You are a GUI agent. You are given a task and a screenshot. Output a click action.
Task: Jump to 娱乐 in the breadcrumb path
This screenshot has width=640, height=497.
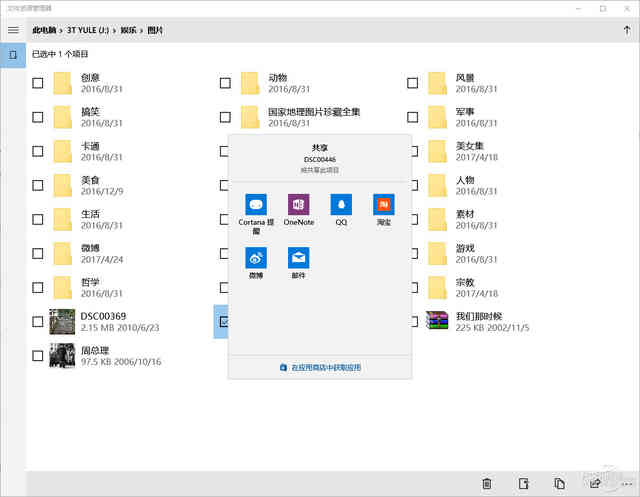point(128,30)
